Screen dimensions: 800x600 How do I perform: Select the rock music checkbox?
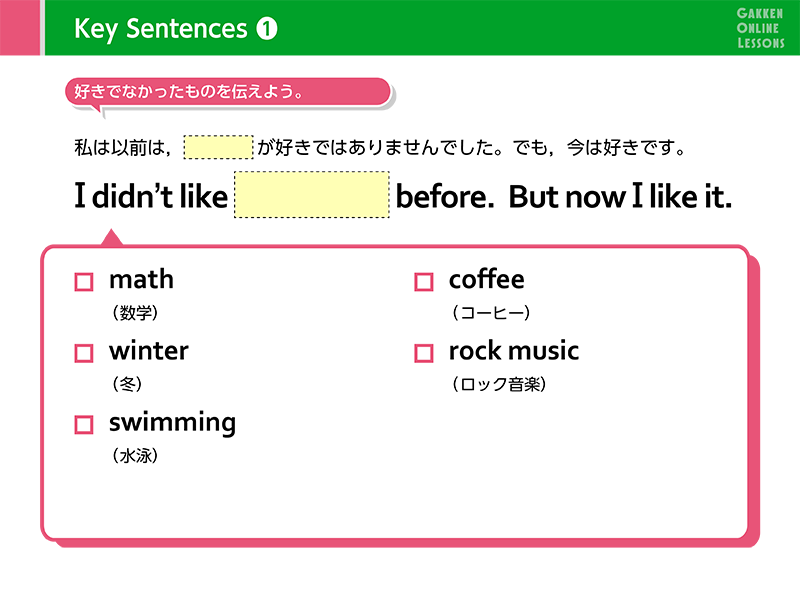click(x=423, y=353)
